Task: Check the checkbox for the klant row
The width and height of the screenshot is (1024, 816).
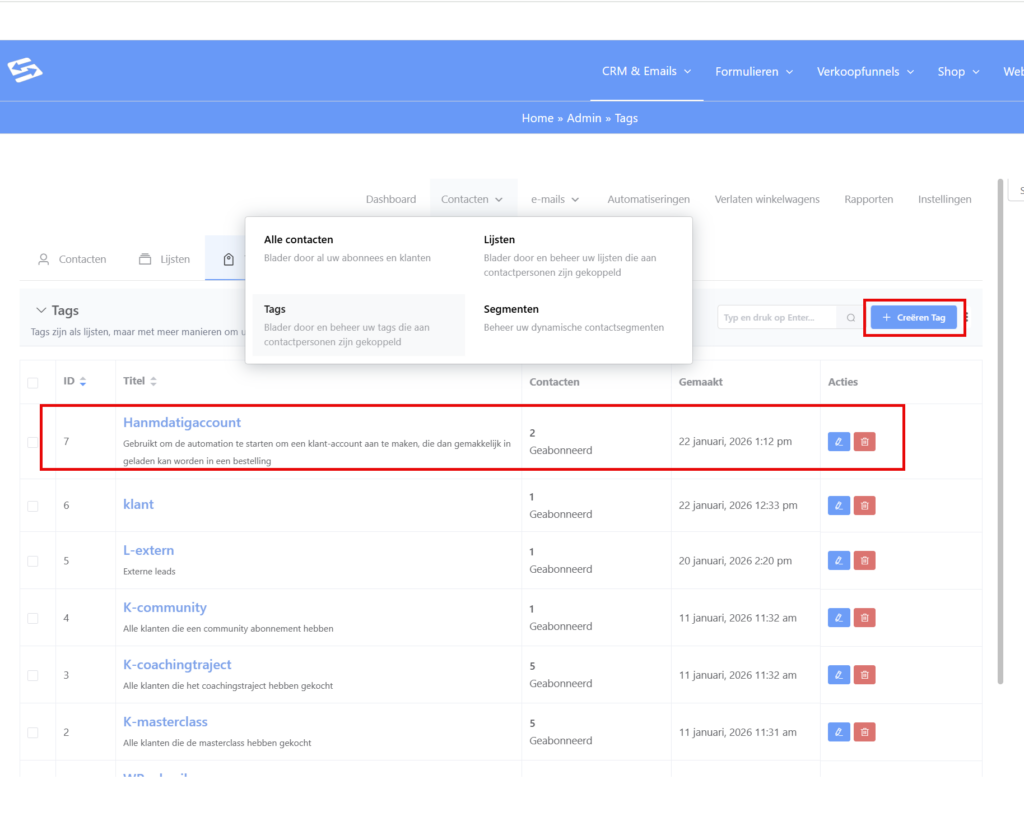Action: click(x=33, y=506)
